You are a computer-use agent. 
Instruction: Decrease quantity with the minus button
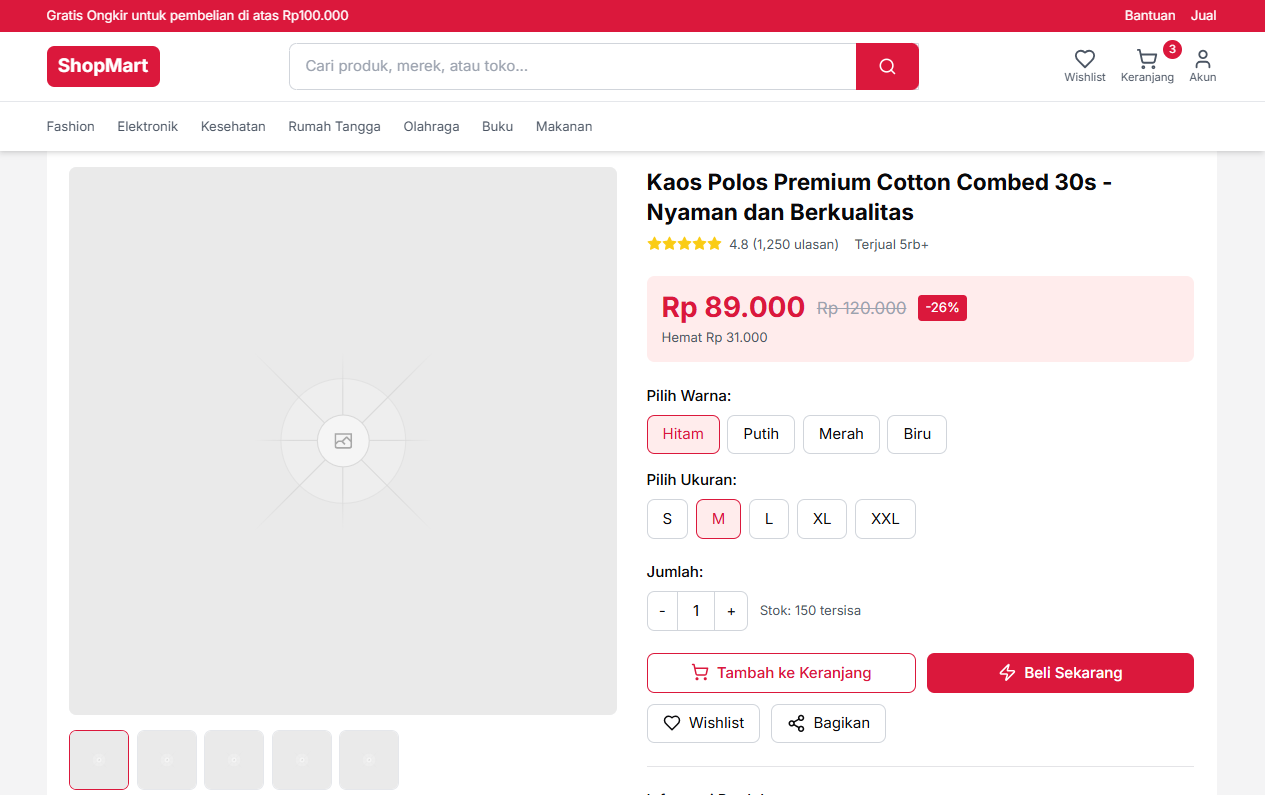(662, 611)
